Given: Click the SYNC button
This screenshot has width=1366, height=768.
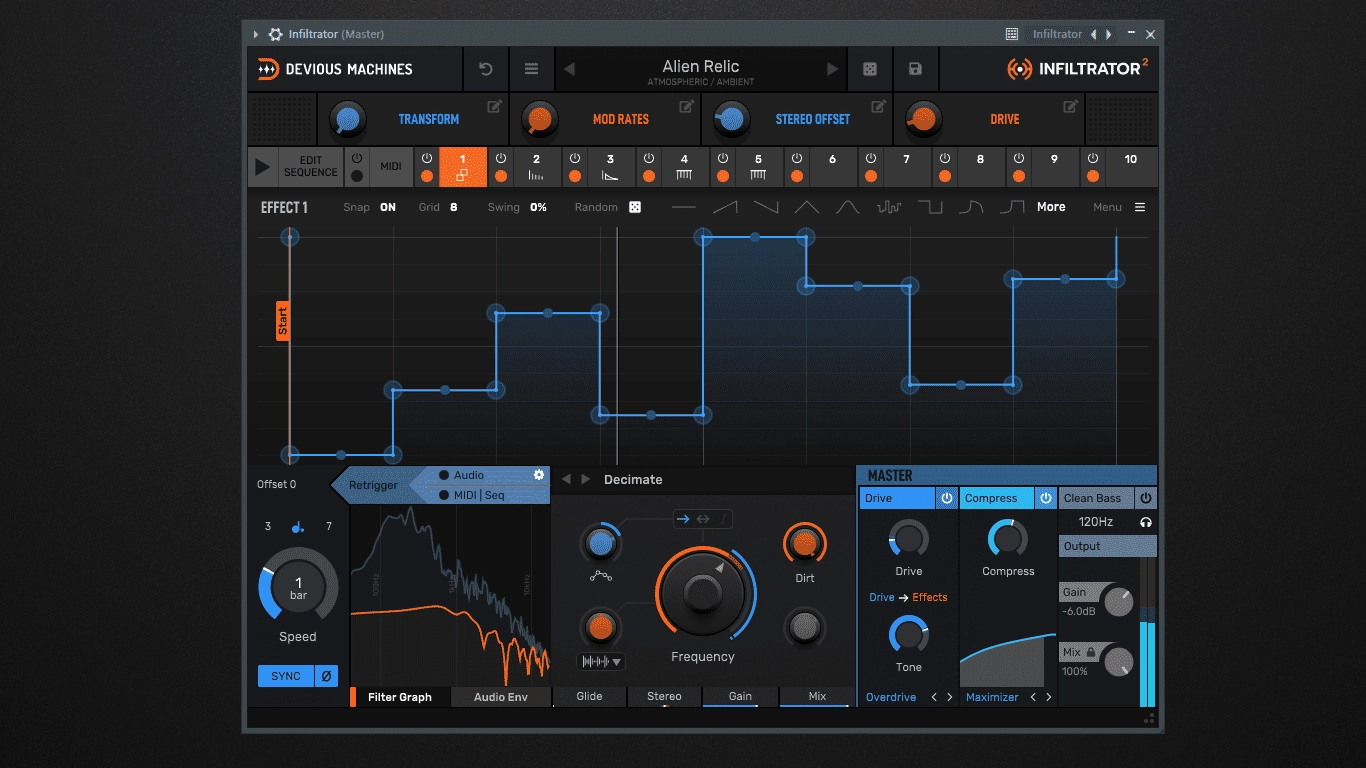Looking at the screenshot, I should coord(286,676).
